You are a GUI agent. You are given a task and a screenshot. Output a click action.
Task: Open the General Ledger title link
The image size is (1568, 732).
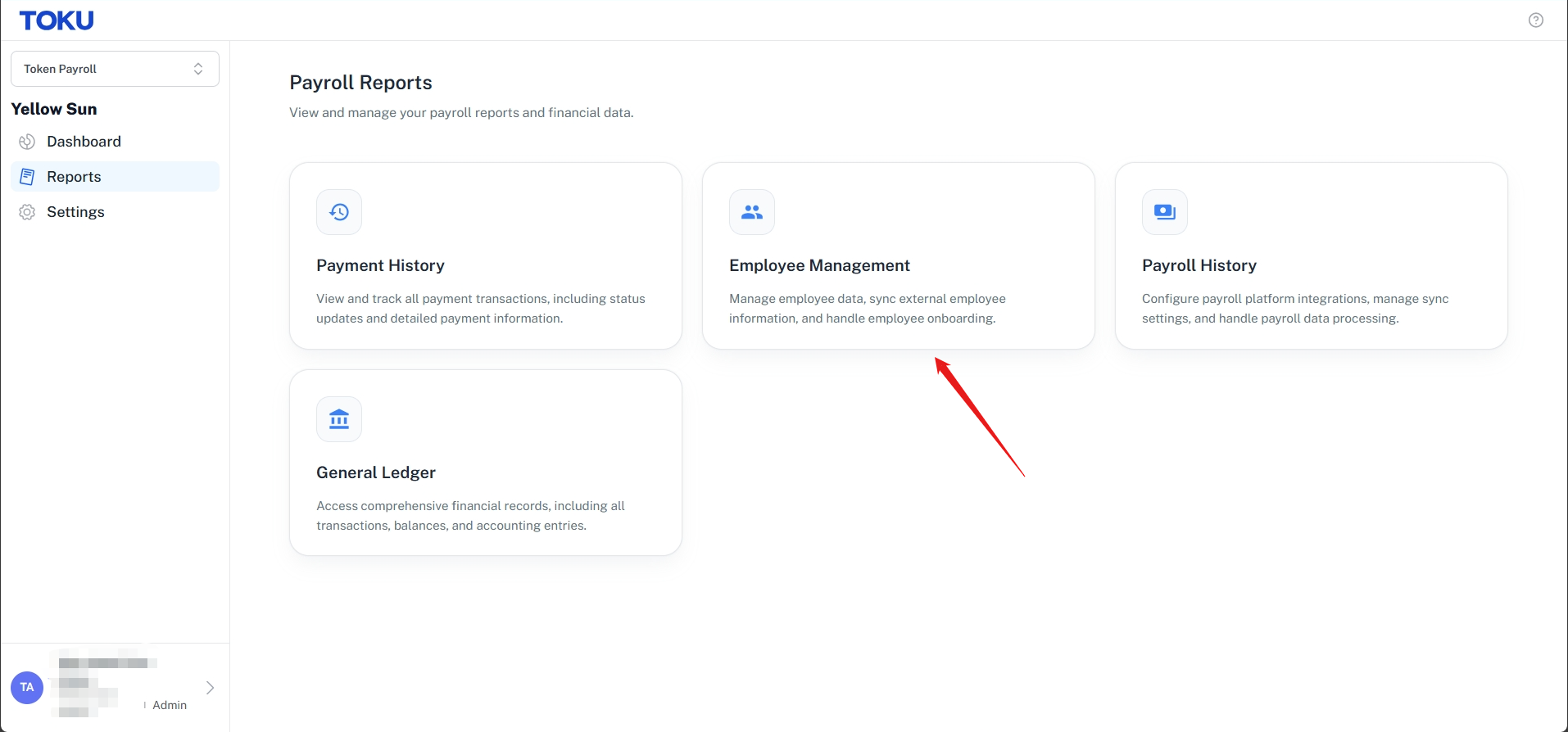[x=376, y=472]
